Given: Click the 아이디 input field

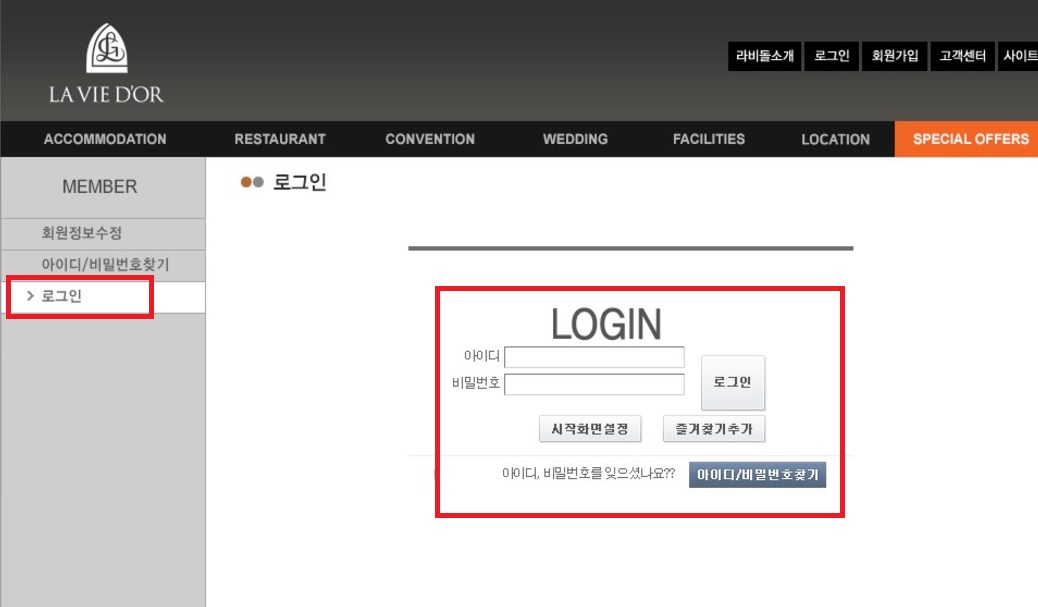Looking at the screenshot, I should pyautogui.click(x=593, y=356).
